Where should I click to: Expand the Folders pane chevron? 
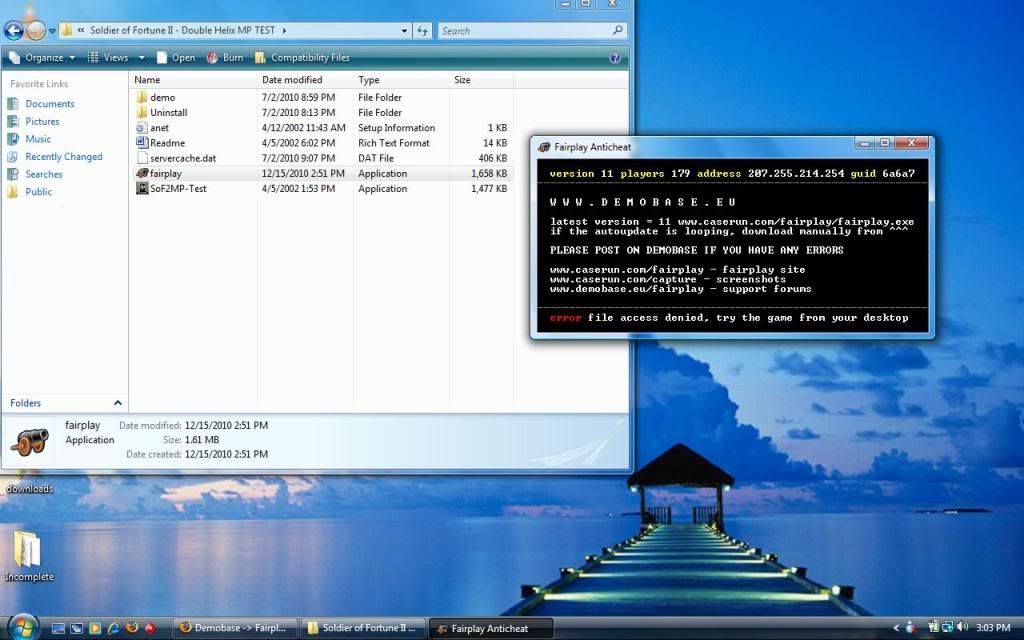coord(118,403)
